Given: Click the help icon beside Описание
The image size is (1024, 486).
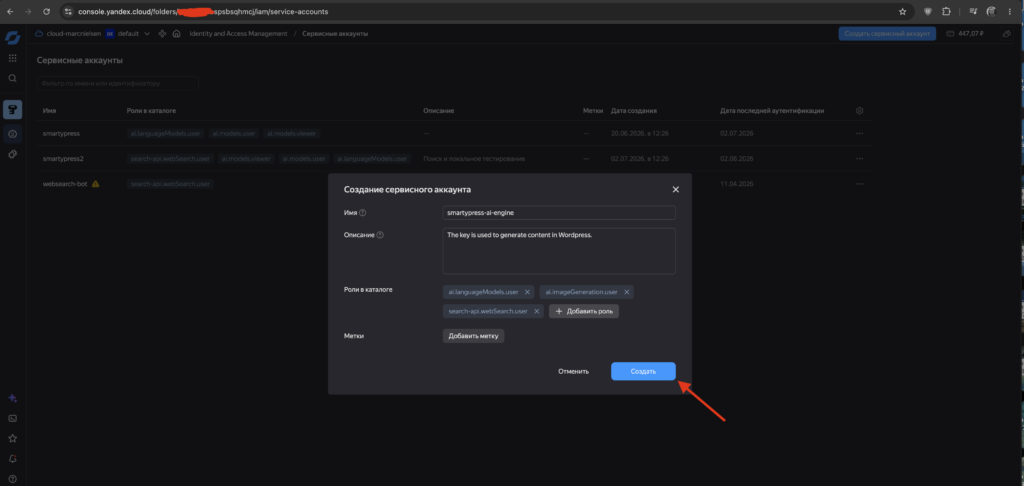Looking at the screenshot, I should pos(380,235).
